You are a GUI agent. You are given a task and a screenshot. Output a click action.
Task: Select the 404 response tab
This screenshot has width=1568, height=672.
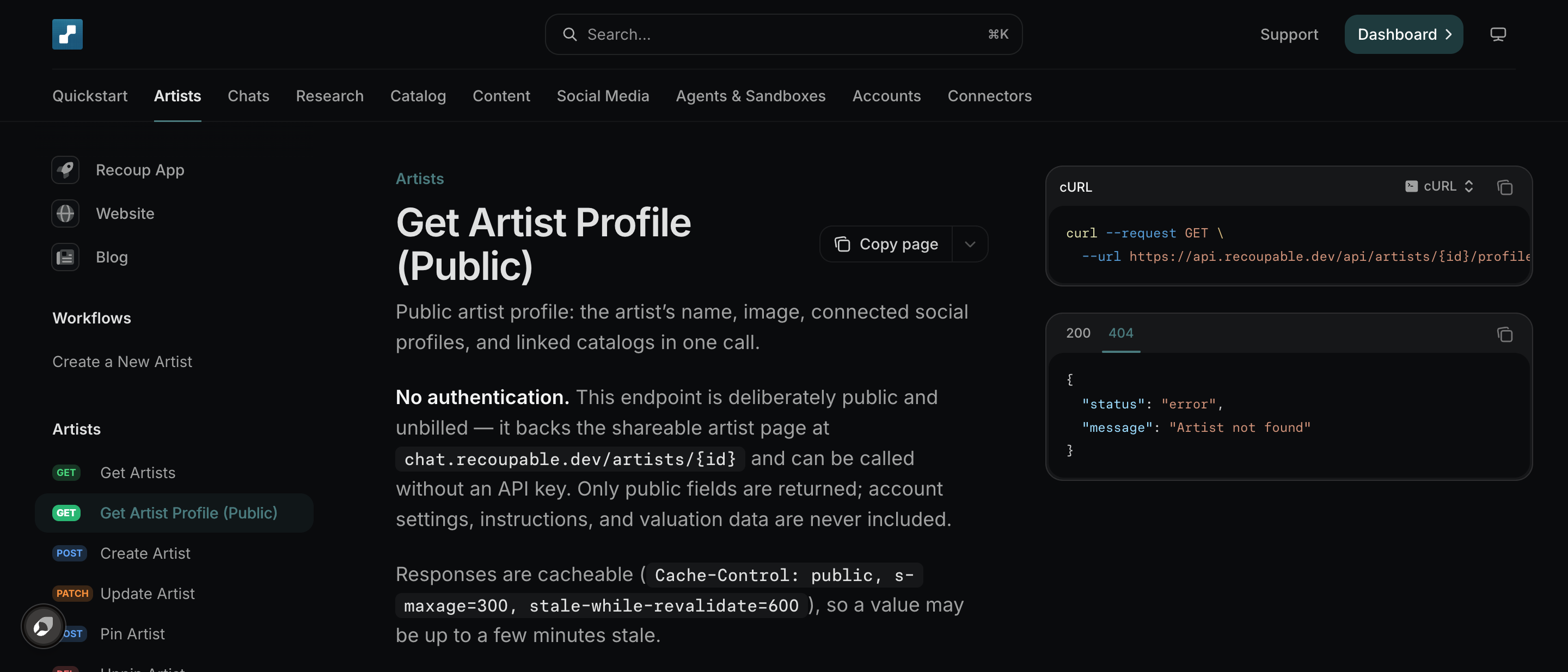[x=1120, y=333]
